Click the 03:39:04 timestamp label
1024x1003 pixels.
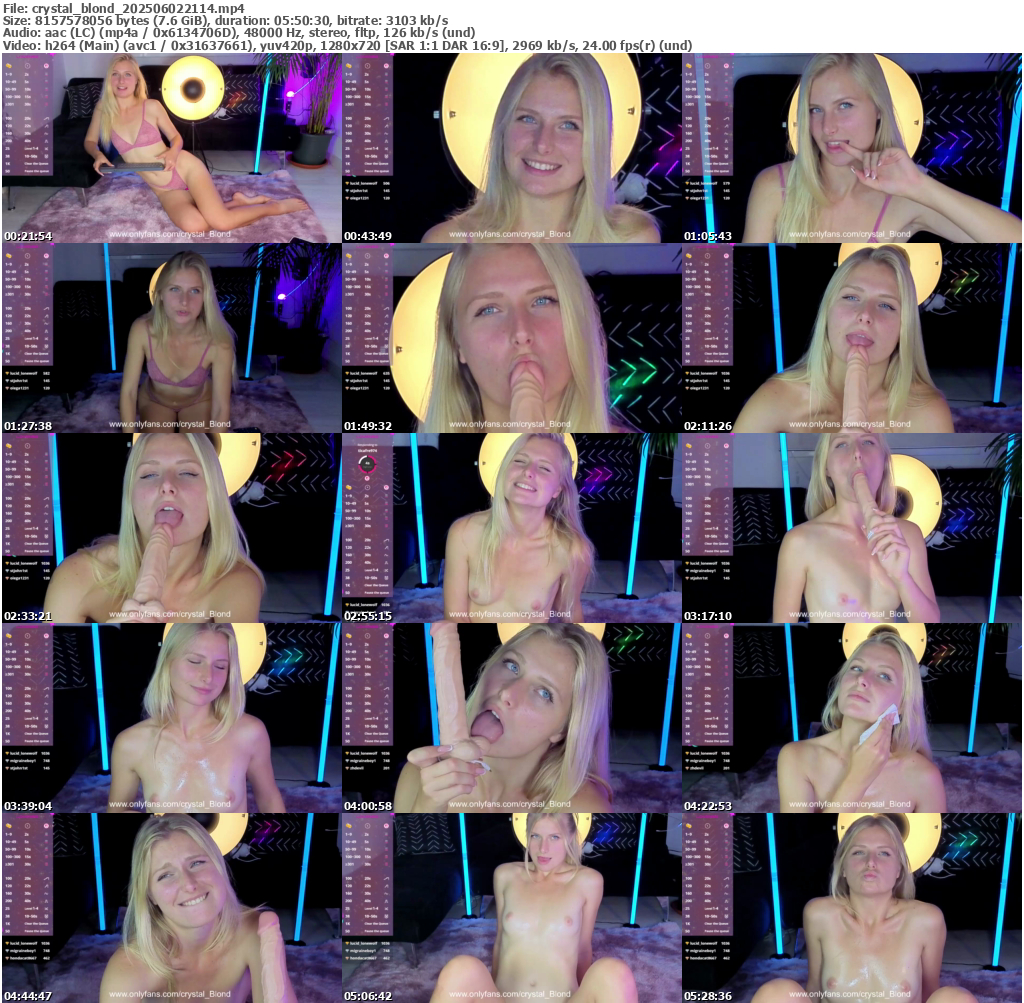click(x=28, y=805)
